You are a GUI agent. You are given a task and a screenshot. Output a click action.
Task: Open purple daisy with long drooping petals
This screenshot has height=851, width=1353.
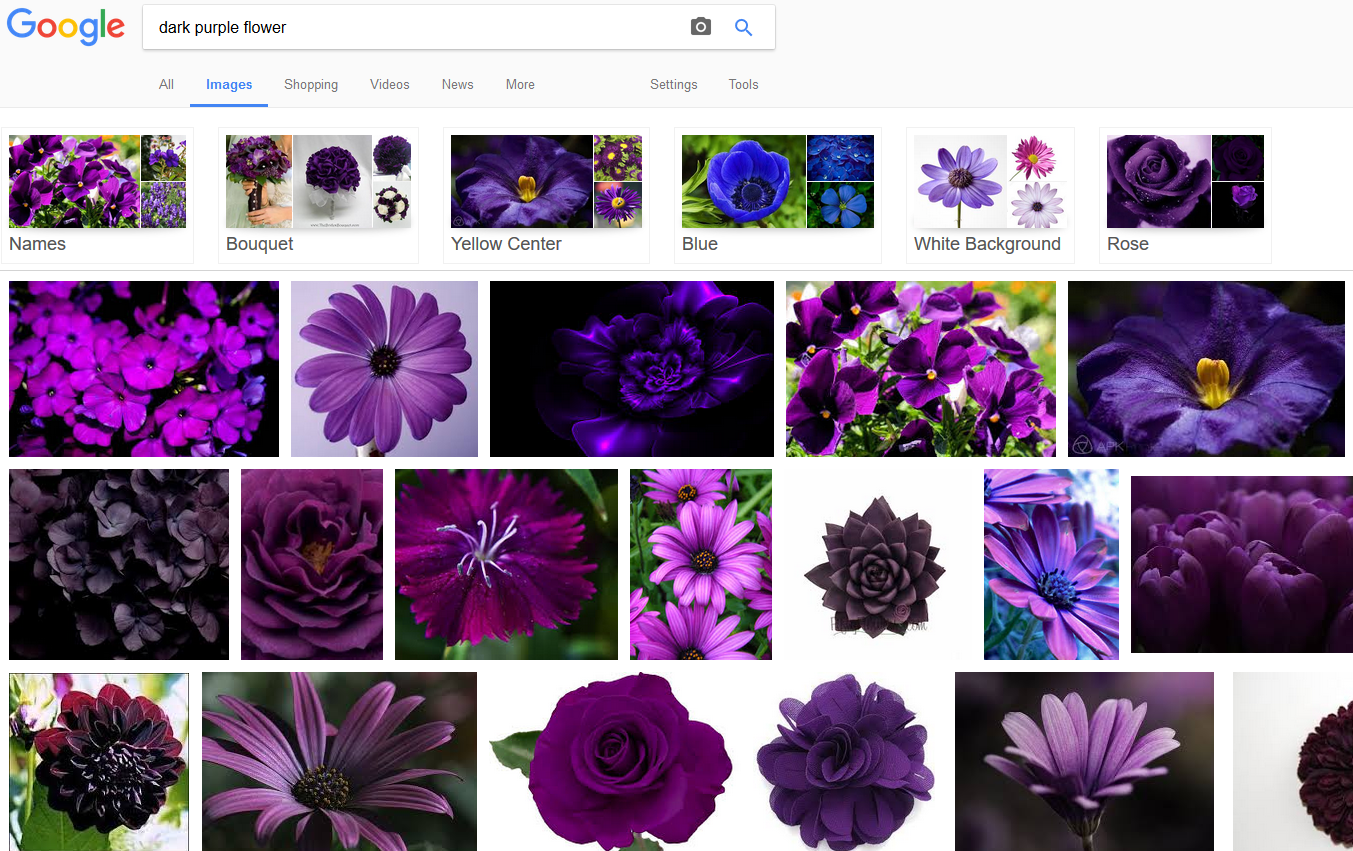point(339,762)
